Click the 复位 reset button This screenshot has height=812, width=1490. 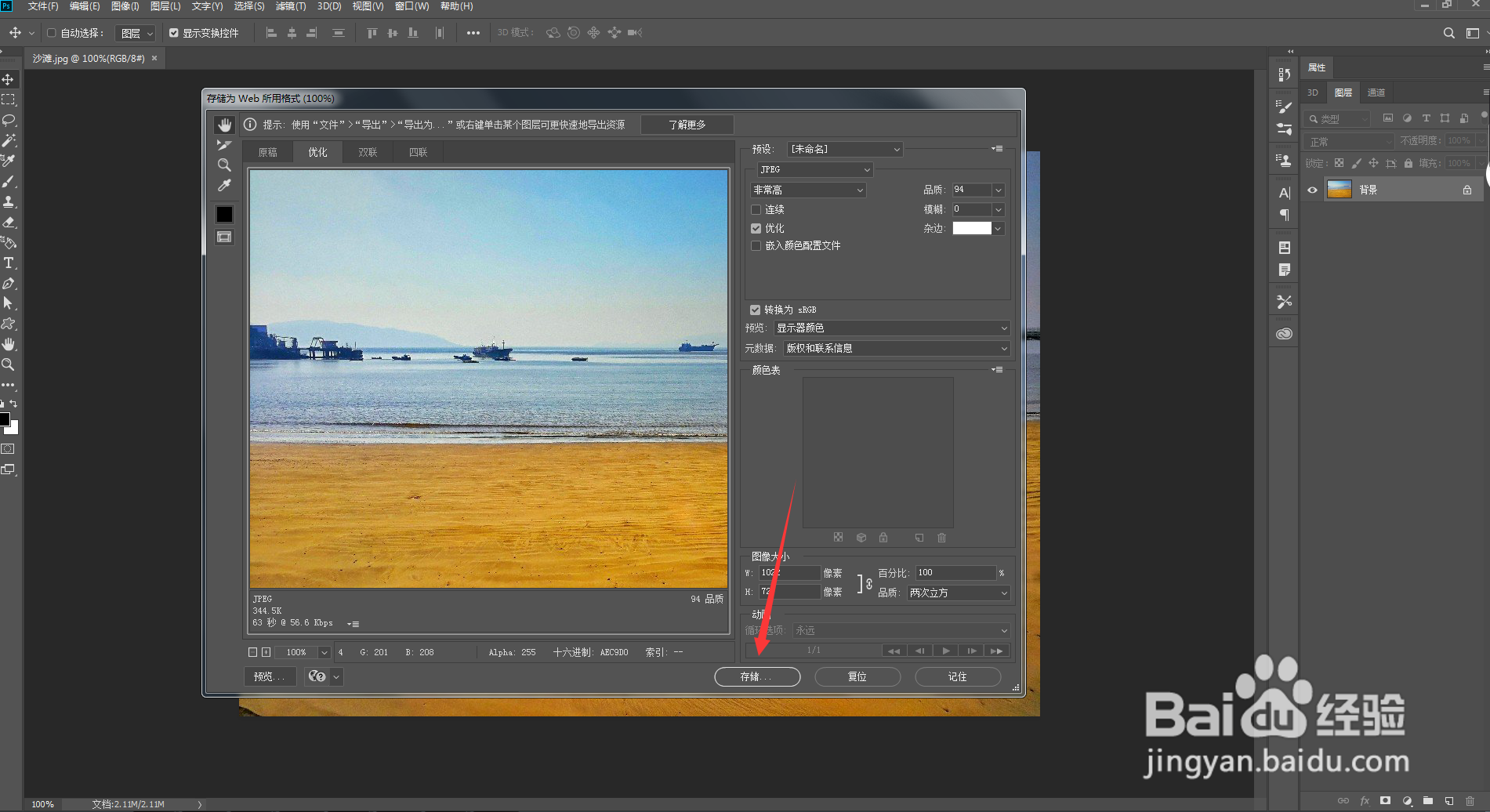[857, 676]
